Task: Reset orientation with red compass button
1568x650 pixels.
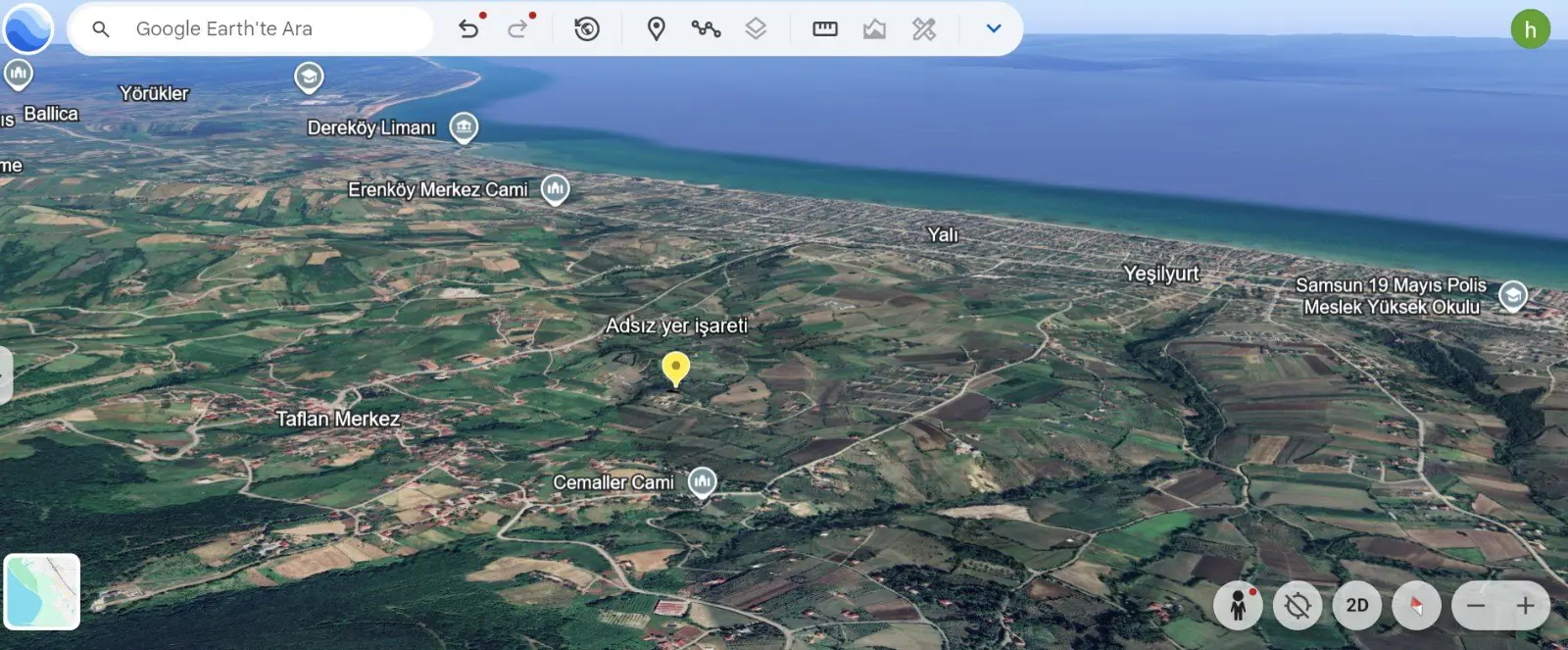Action: tap(1416, 606)
